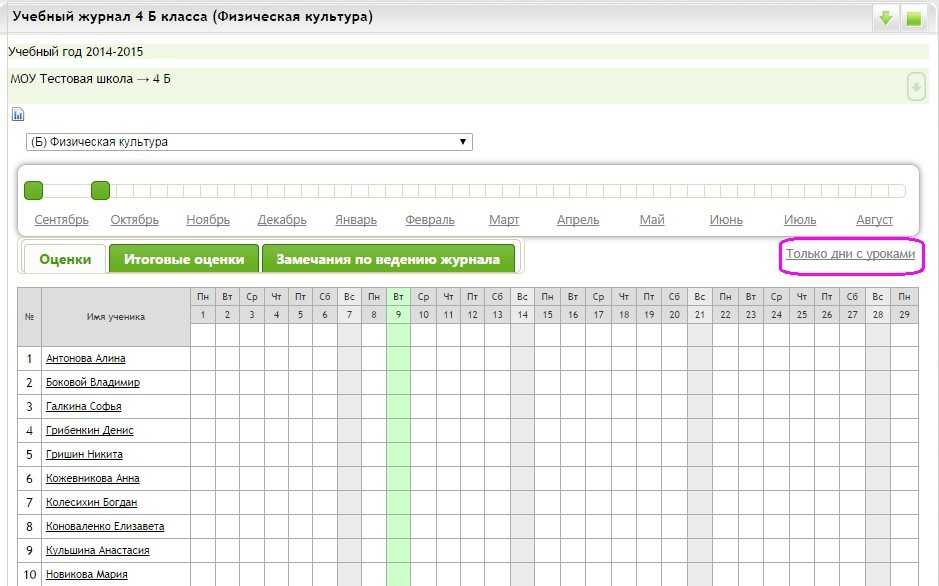This screenshot has height=586, width=939.
Task: Open Коноваленко Елизавета student link
Action: pyautogui.click(x=105, y=527)
